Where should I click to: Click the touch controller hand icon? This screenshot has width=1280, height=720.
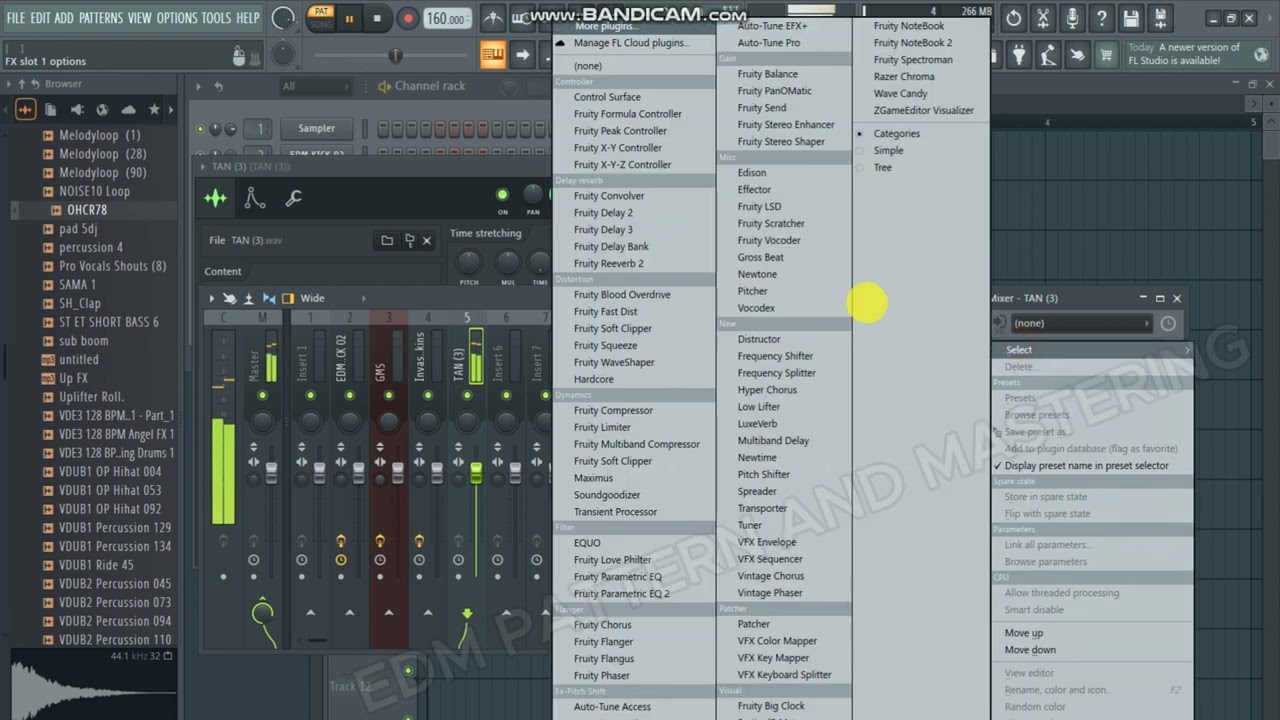pyautogui.click(x=1077, y=56)
